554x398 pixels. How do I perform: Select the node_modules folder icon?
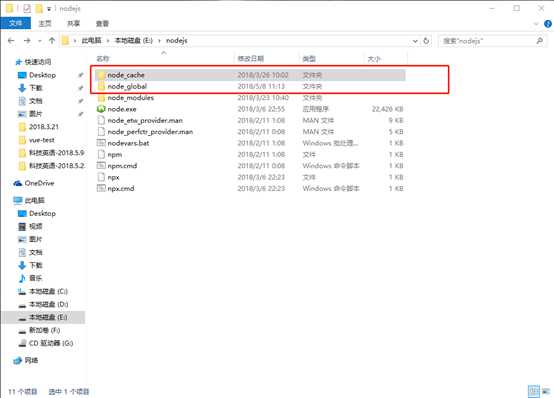click(x=101, y=98)
